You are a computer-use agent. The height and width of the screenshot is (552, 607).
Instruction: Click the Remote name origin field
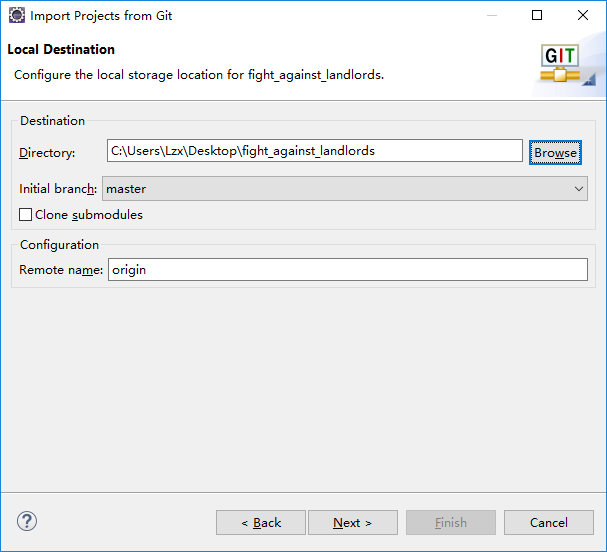tap(348, 269)
